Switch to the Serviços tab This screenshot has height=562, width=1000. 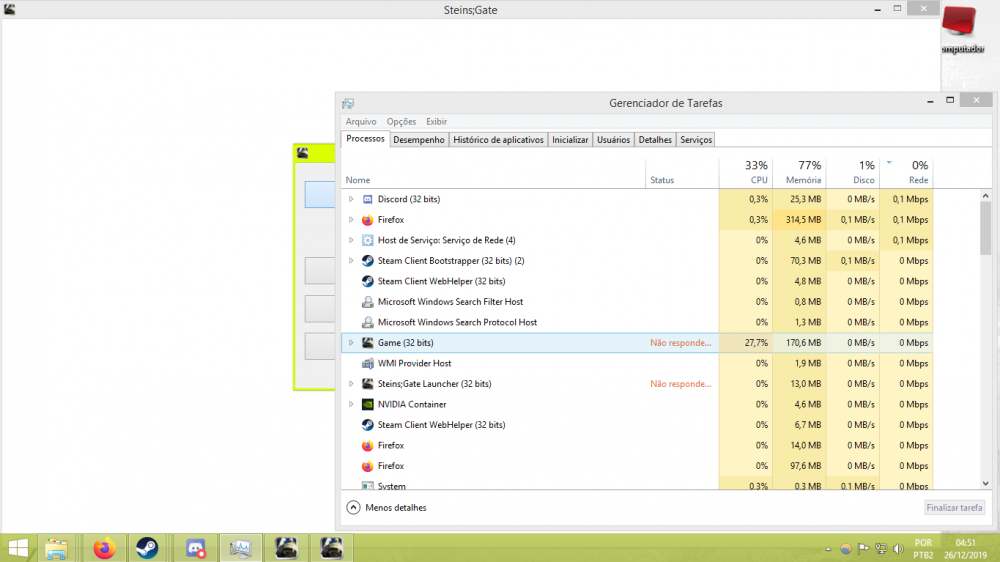click(696, 140)
